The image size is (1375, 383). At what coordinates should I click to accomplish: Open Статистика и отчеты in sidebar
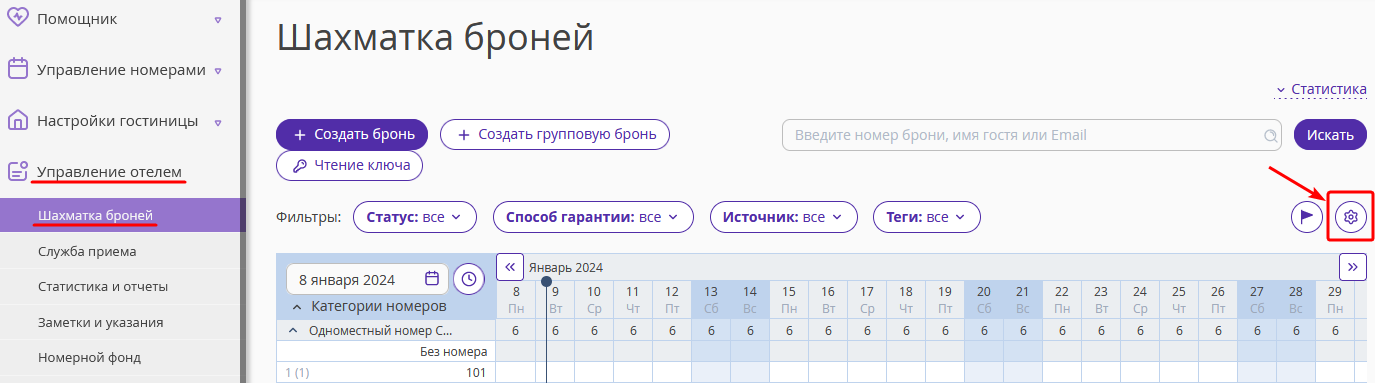pyautogui.click(x=103, y=286)
